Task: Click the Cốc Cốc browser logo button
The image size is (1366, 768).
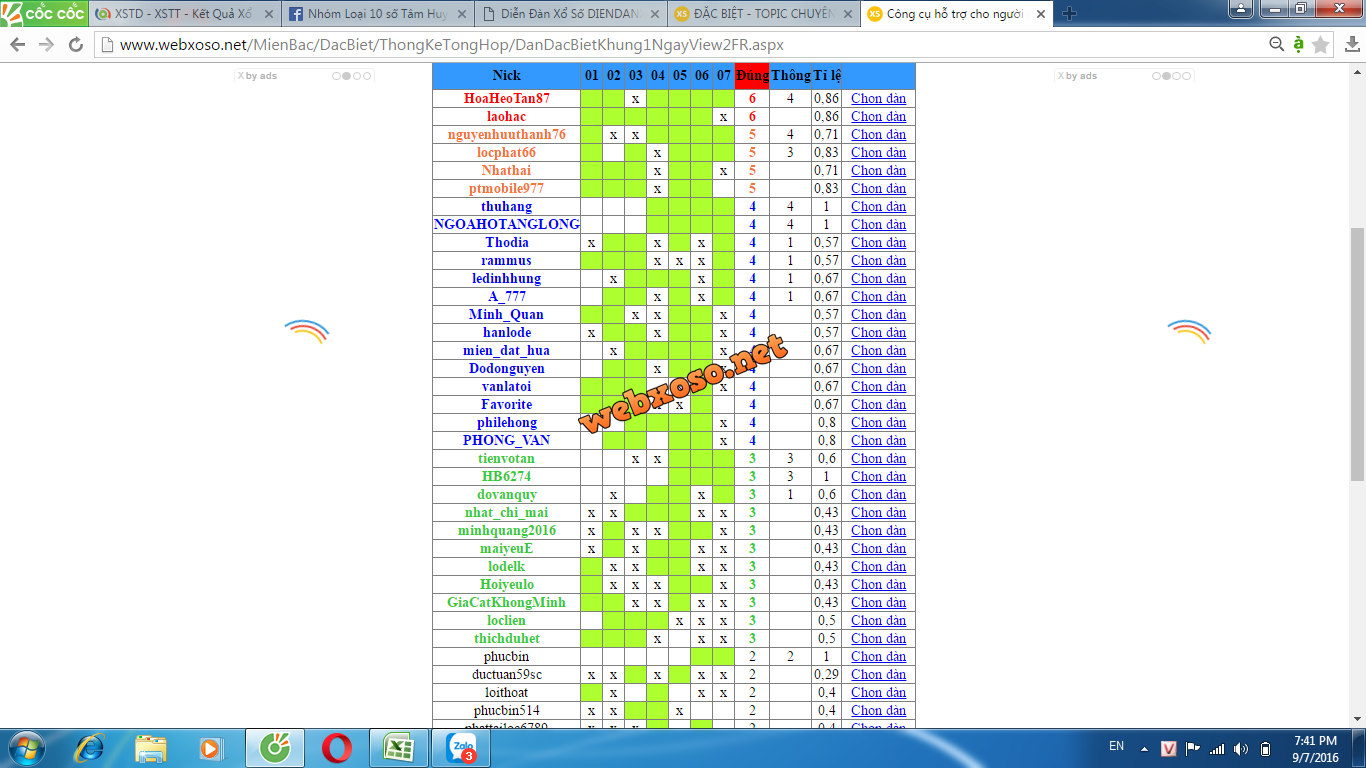Action: (x=44, y=13)
